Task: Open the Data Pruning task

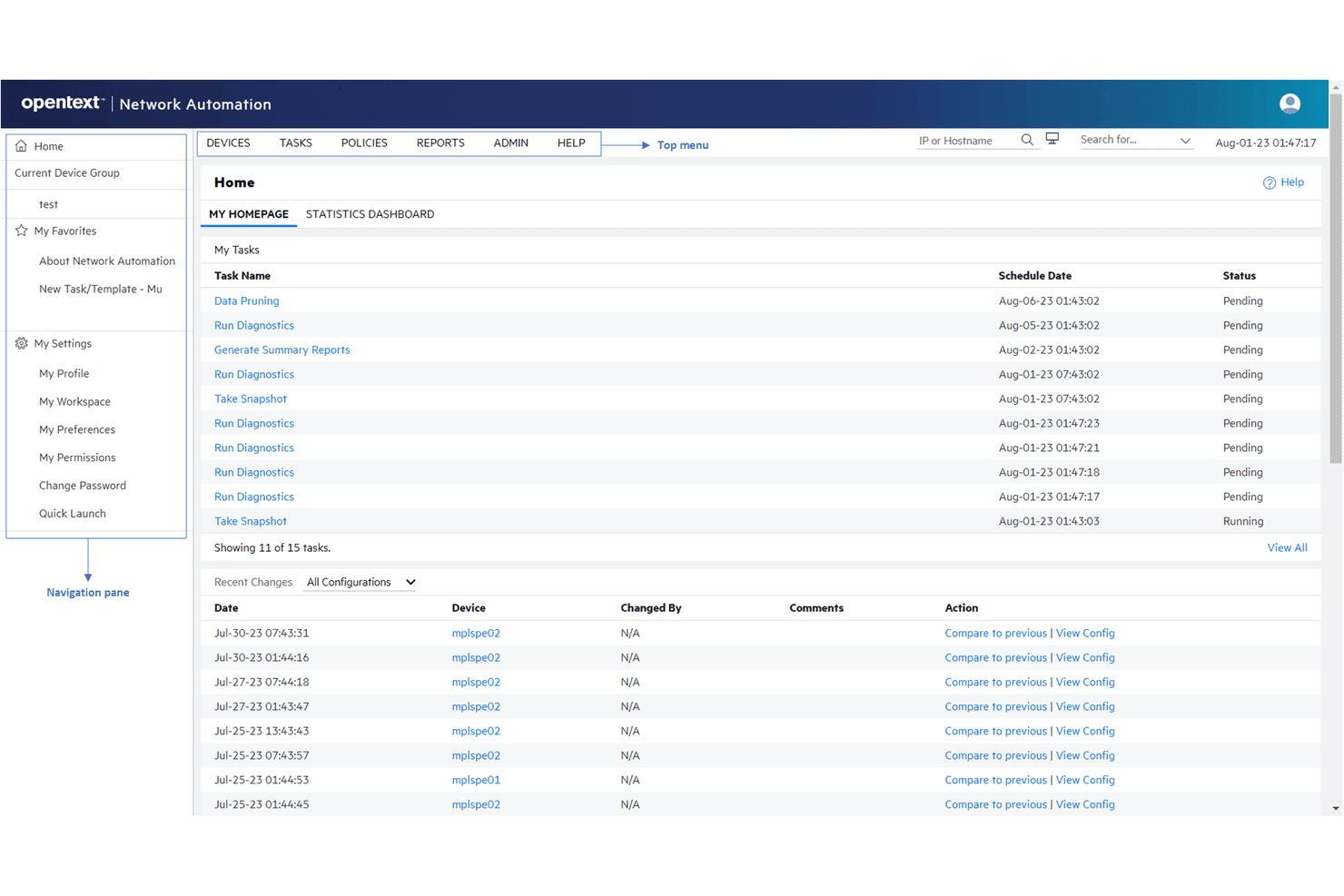Action: 247,300
